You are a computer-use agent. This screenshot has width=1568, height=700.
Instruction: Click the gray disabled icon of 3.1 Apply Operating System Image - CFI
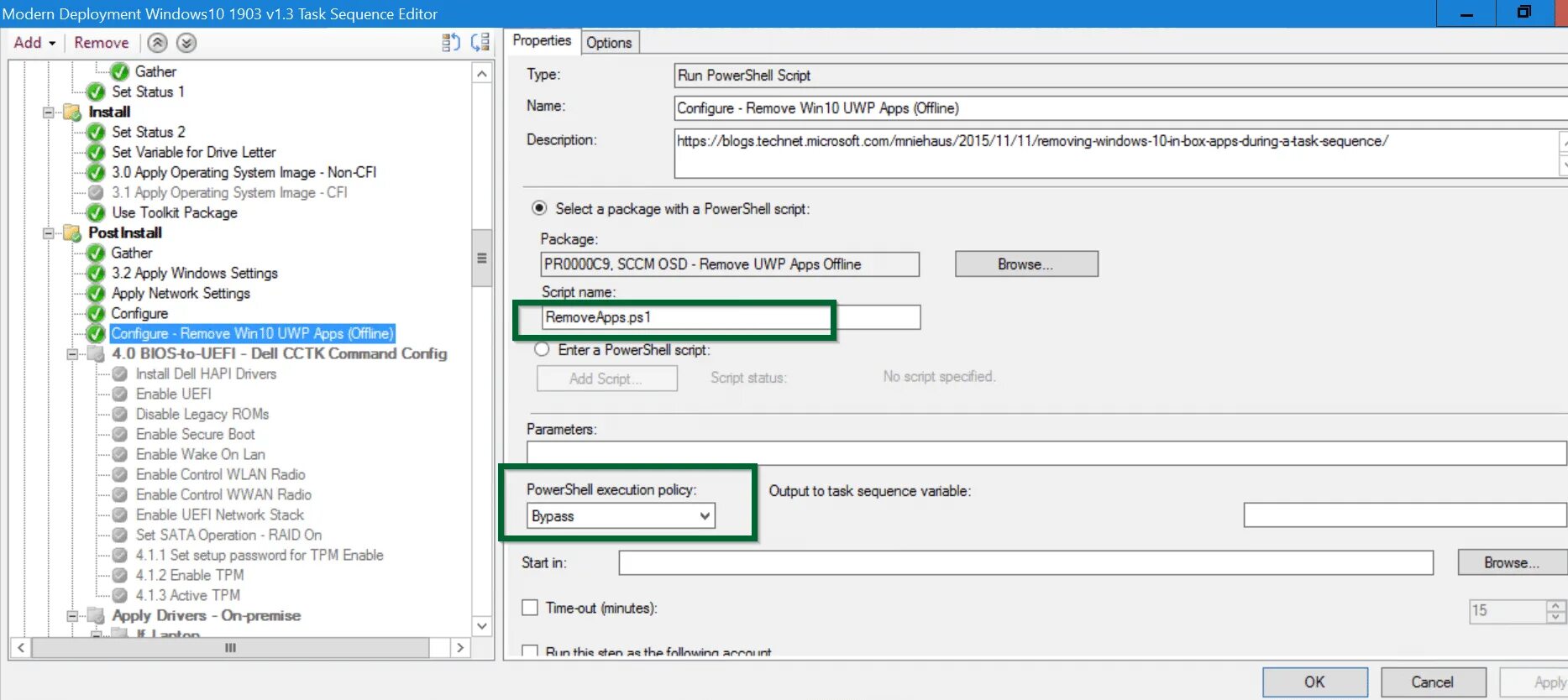tap(97, 192)
